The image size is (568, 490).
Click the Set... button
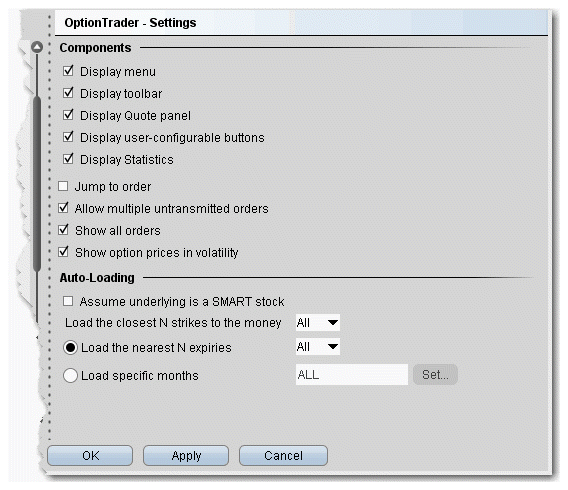[435, 374]
